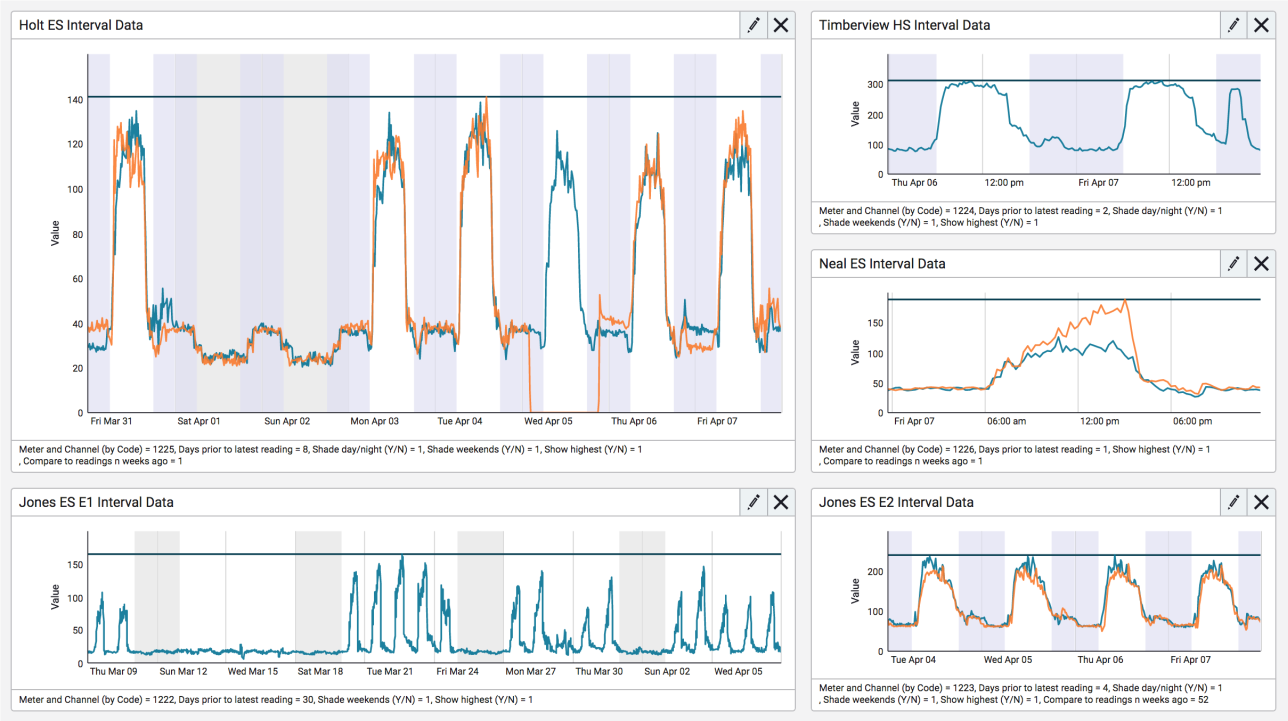Close the Holt ES Interval Data panel

781,25
